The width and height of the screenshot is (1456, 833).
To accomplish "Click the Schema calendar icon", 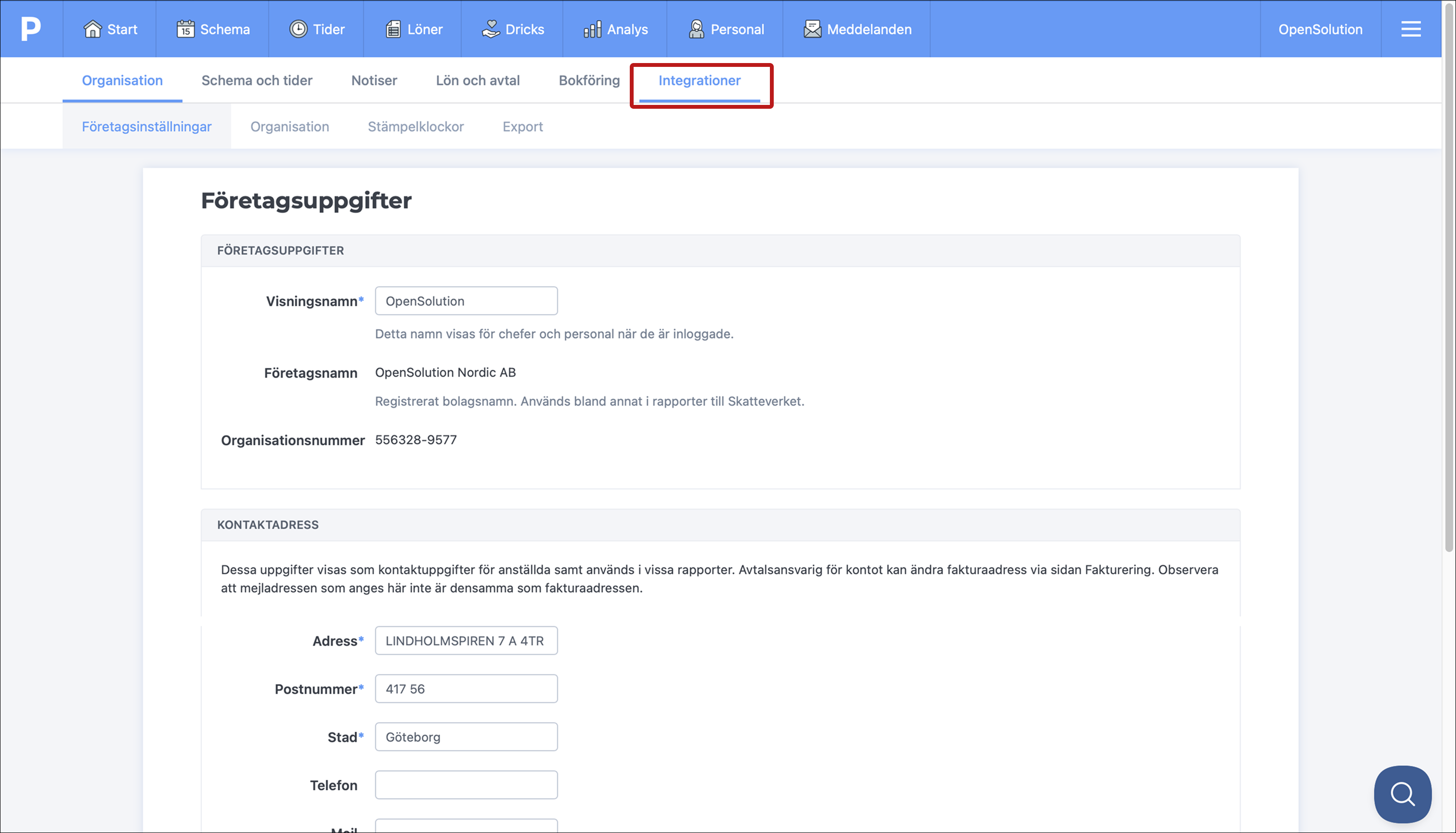I will pos(185,29).
